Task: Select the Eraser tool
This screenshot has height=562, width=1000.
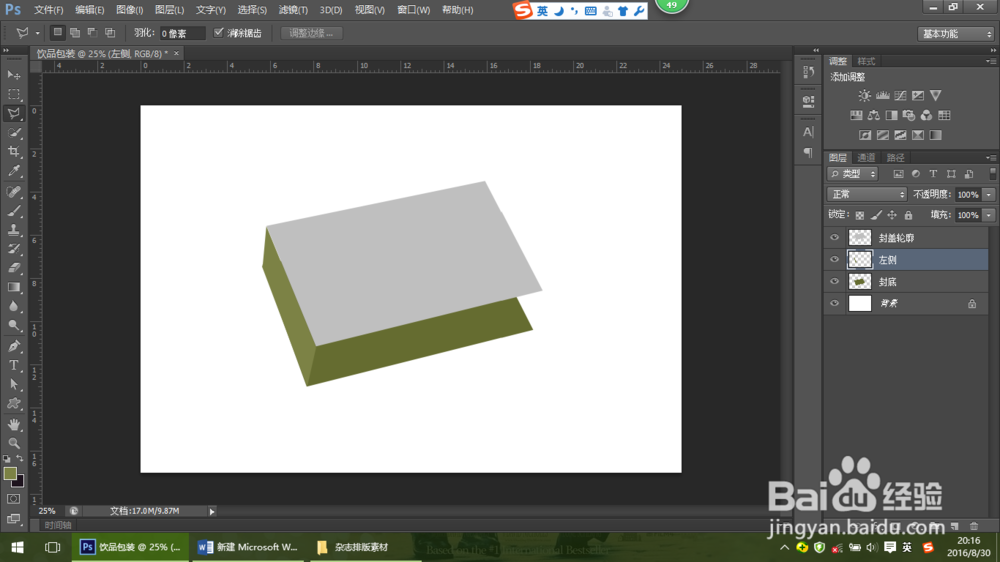Action: [14, 268]
